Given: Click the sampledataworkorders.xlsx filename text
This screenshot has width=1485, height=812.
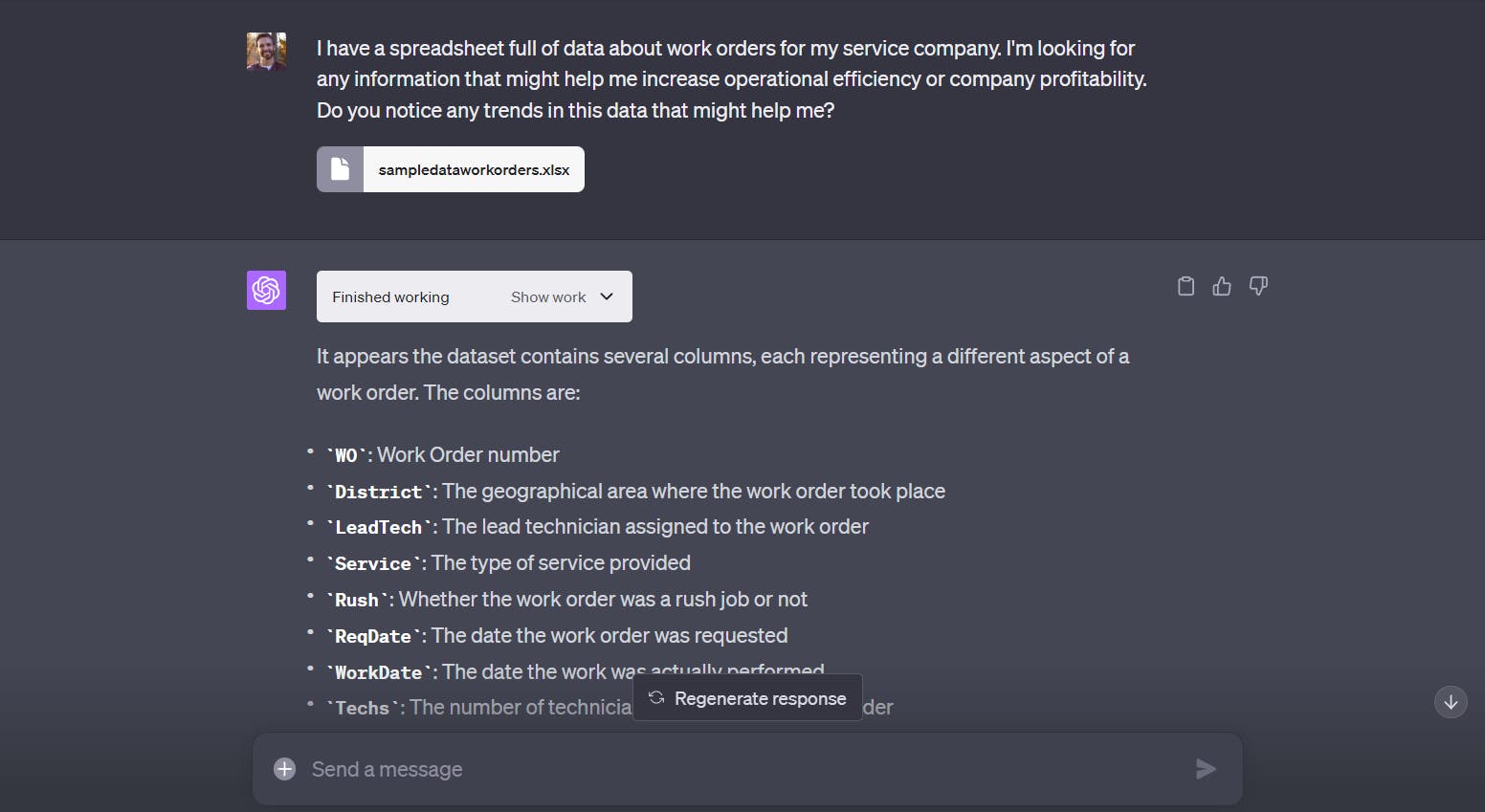Looking at the screenshot, I should 473,168.
